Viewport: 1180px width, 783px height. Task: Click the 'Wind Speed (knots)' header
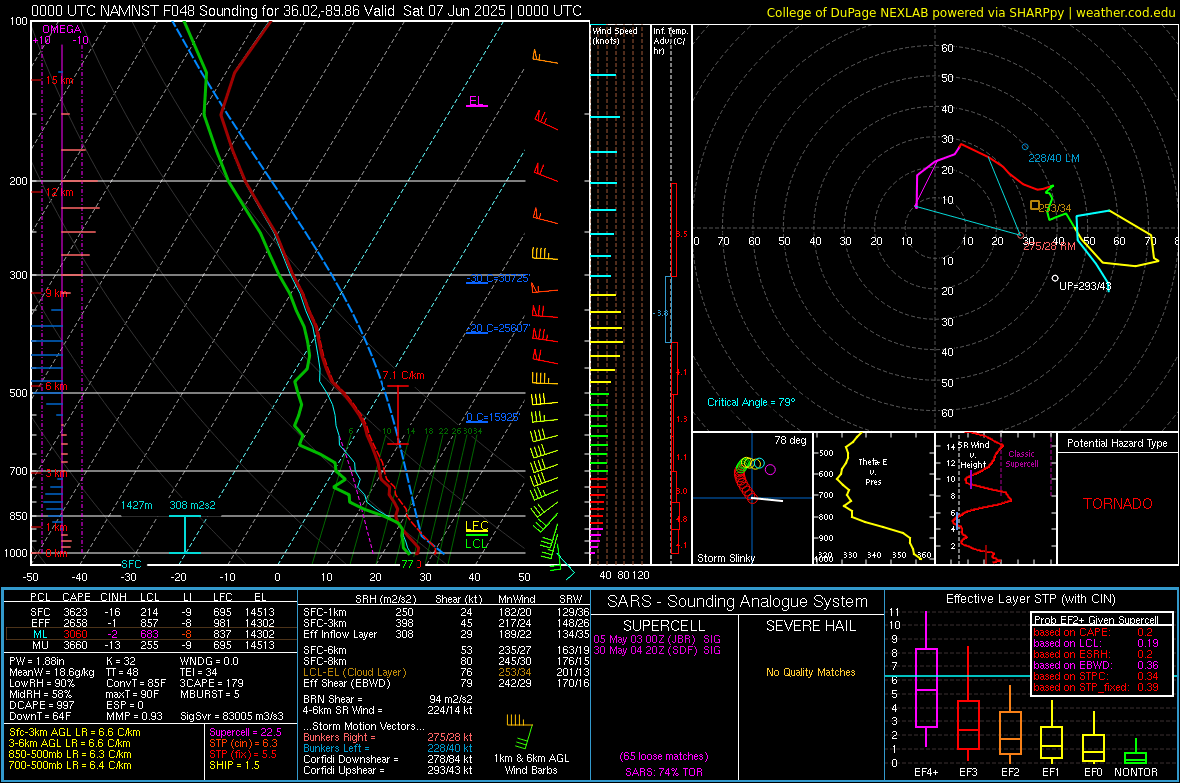point(614,35)
